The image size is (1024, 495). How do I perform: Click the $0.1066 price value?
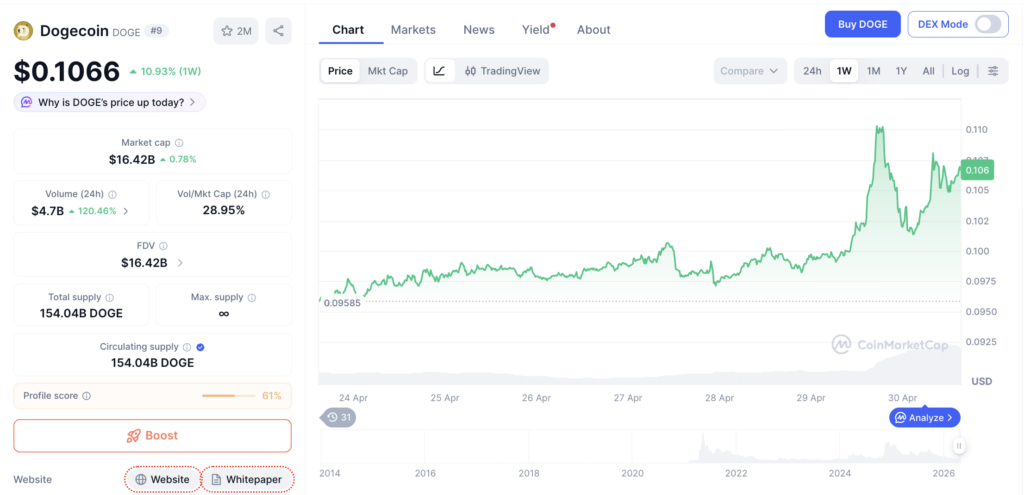click(67, 71)
